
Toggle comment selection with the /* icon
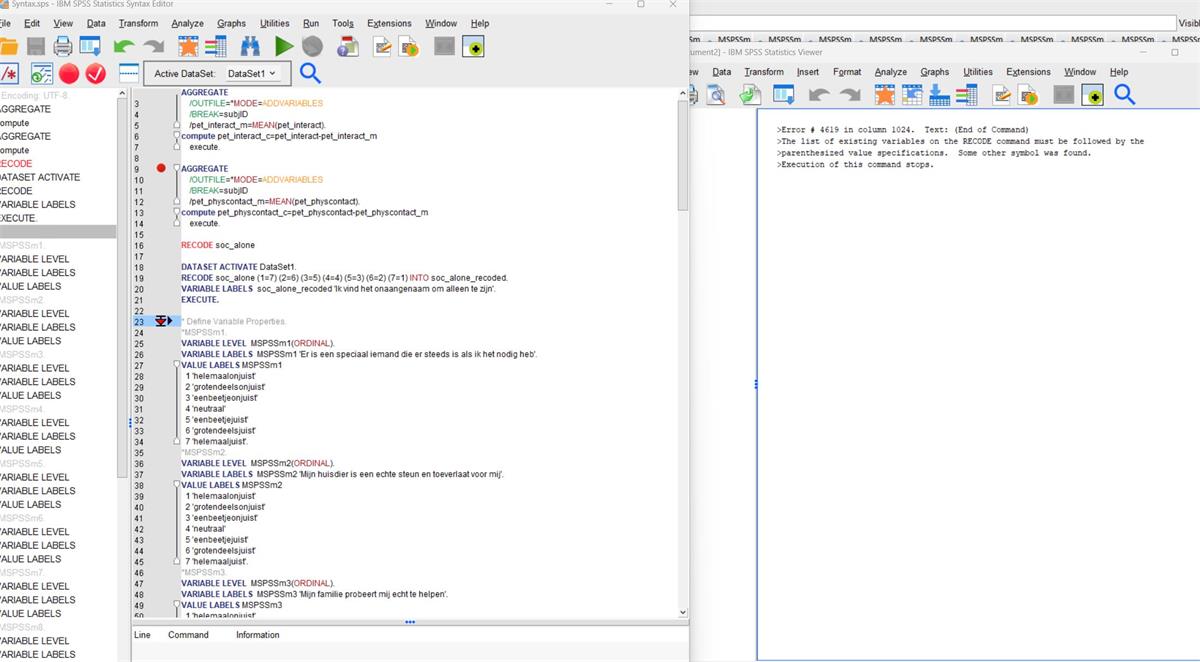coord(8,73)
